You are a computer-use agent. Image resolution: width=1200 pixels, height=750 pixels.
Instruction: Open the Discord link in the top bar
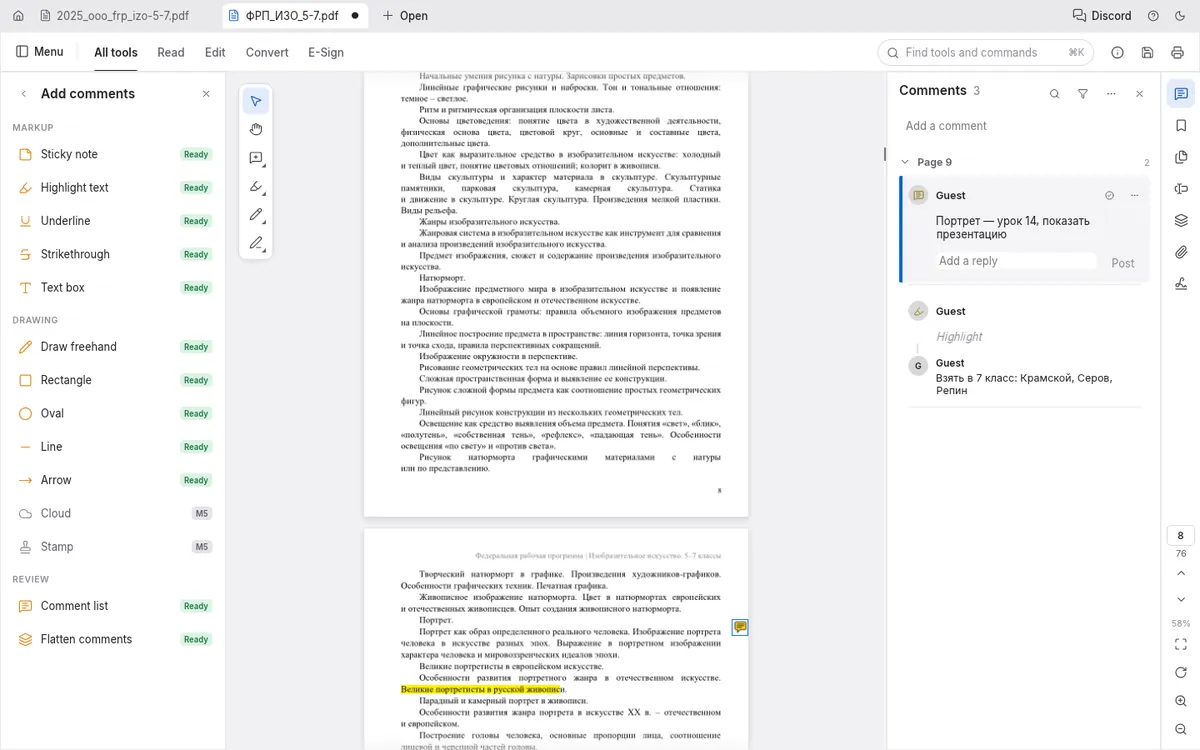tap(1102, 16)
